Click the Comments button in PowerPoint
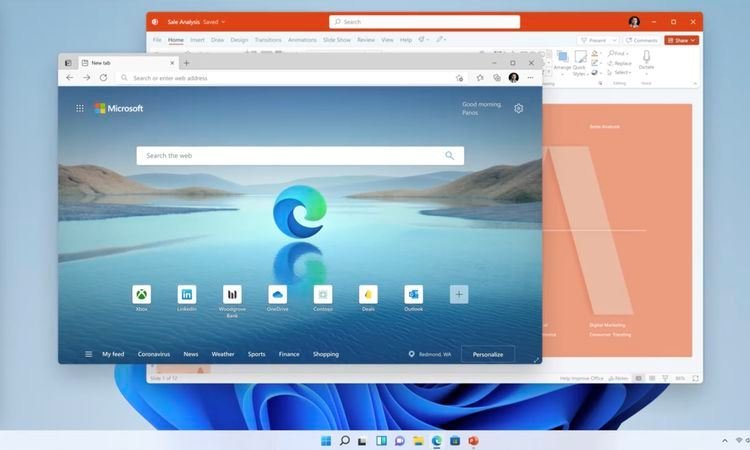The width and height of the screenshot is (750, 450). [x=643, y=40]
